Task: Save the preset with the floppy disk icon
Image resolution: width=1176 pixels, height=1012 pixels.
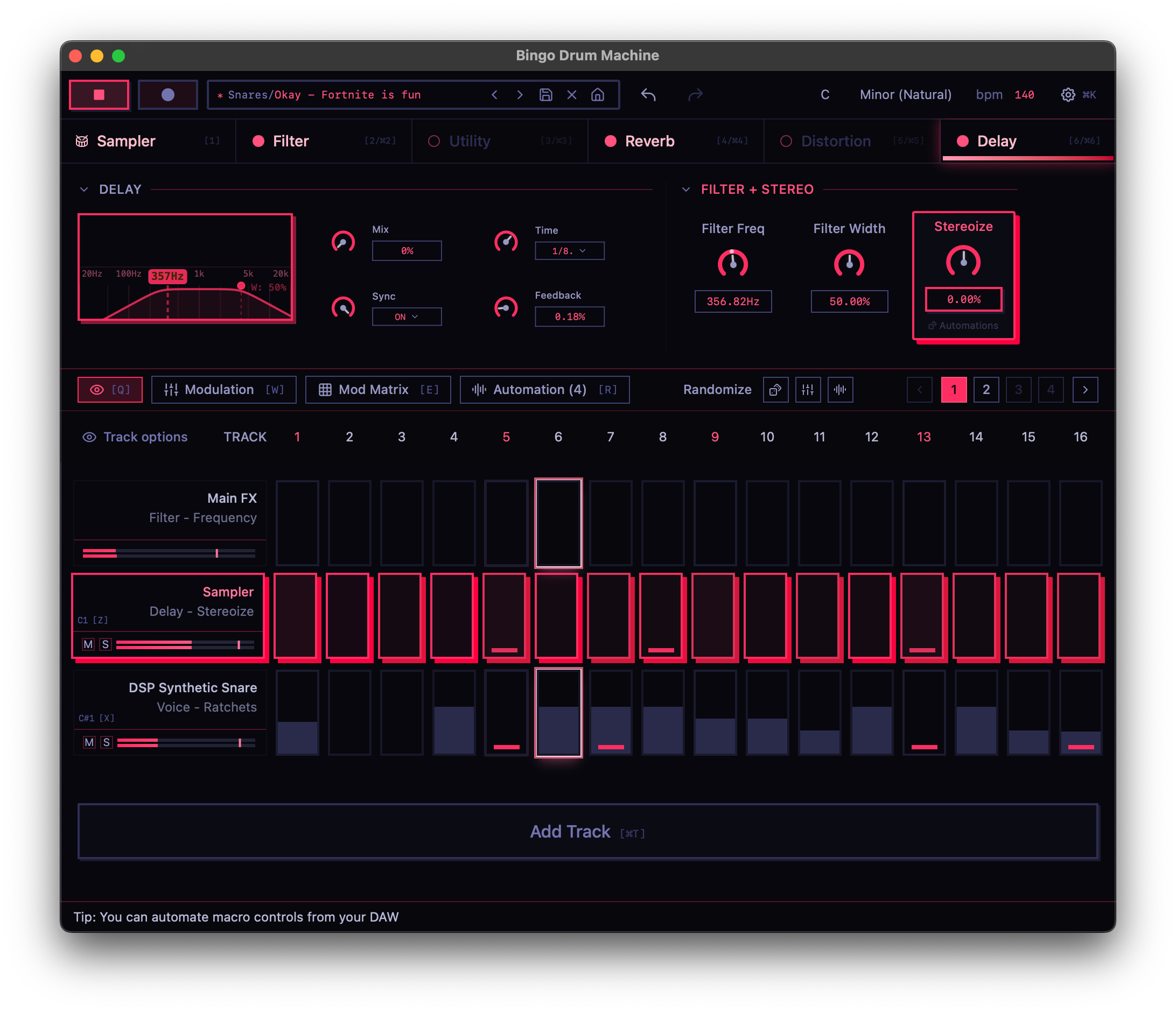Action: click(545, 95)
